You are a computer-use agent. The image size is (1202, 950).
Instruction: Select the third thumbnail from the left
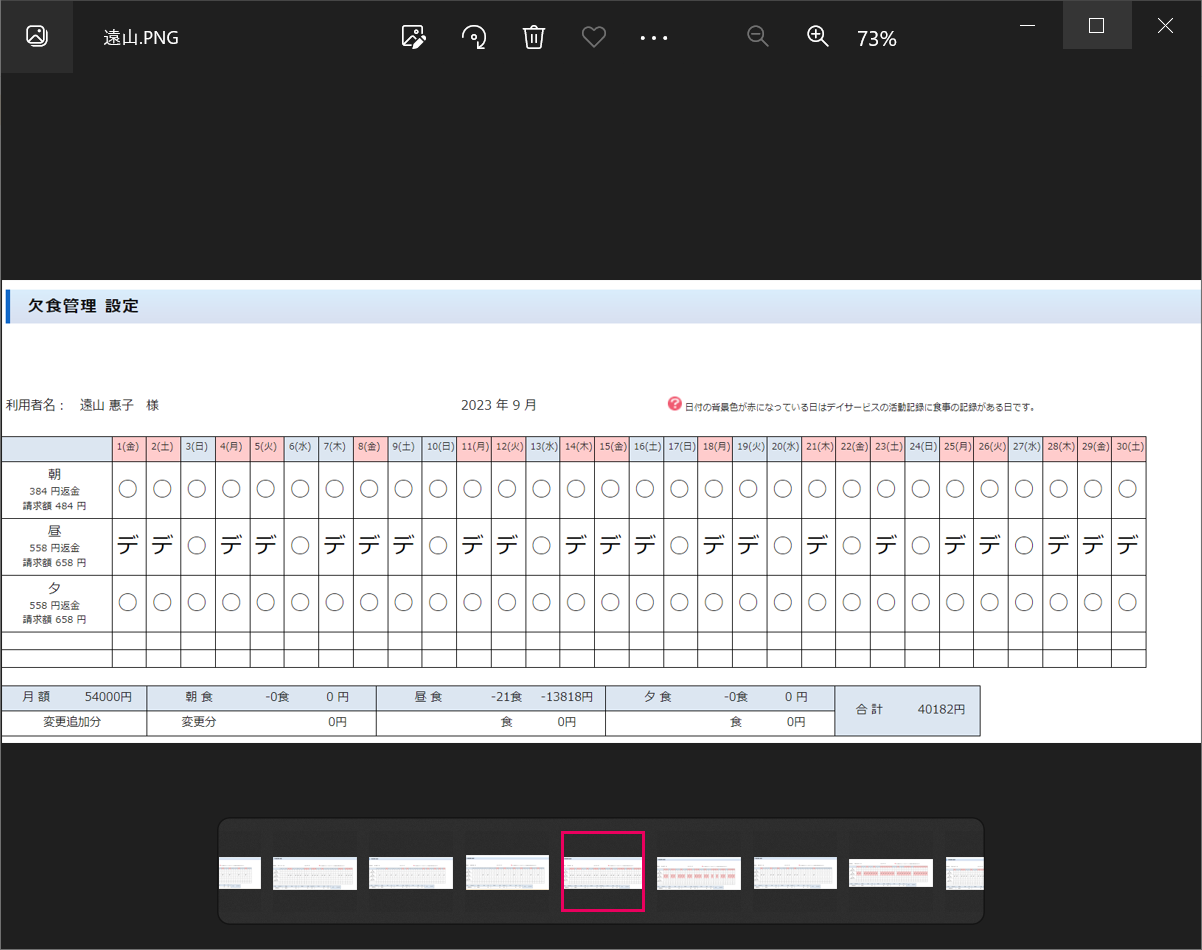[411, 872]
